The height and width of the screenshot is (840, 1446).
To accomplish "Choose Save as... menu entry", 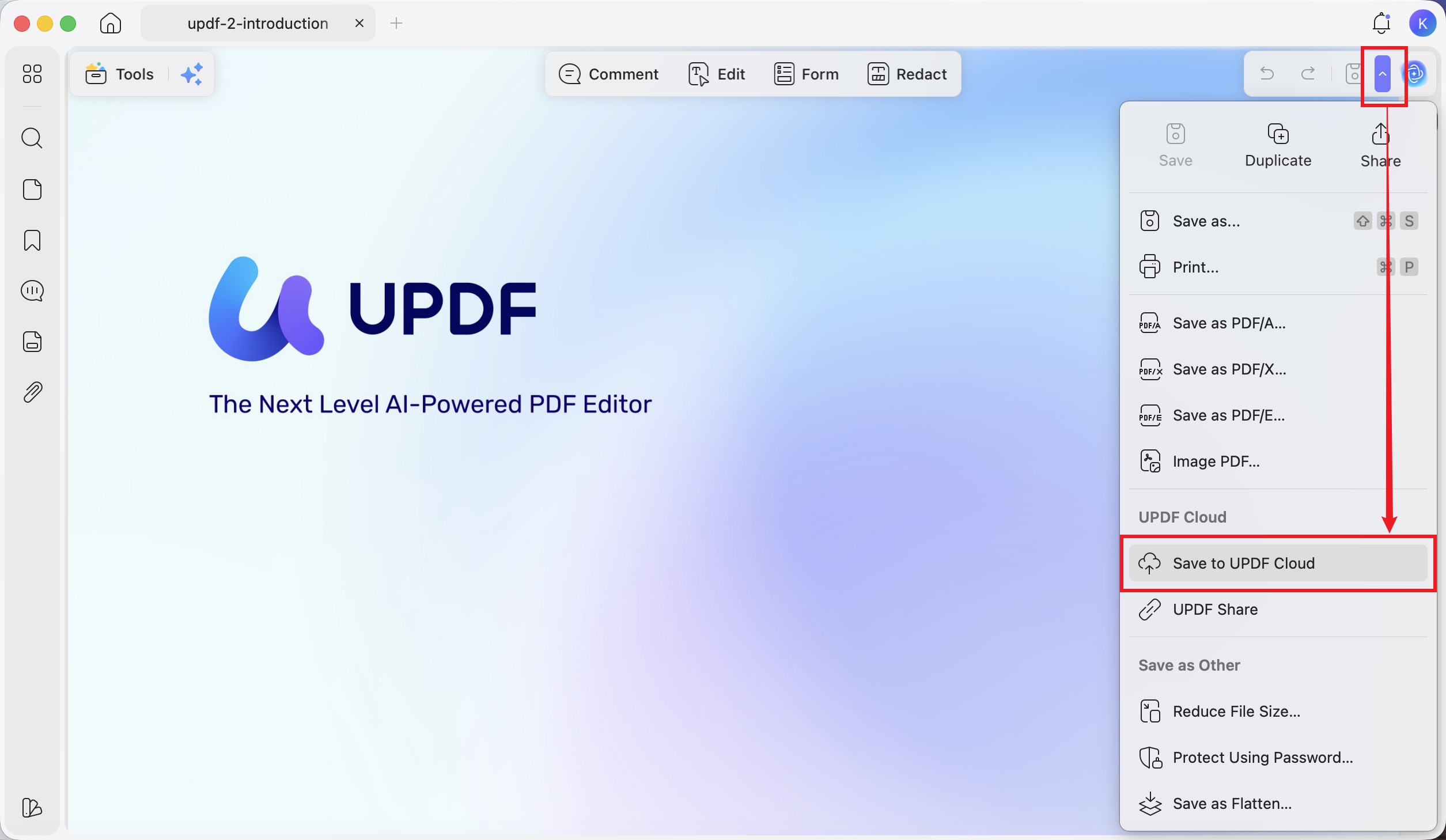I will point(1278,221).
